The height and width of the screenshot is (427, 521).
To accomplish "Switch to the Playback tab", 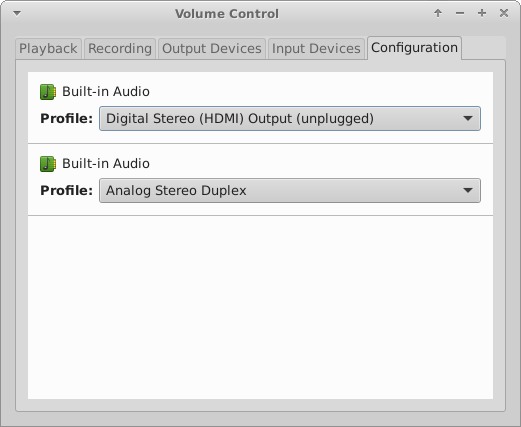I will point(48,49).
